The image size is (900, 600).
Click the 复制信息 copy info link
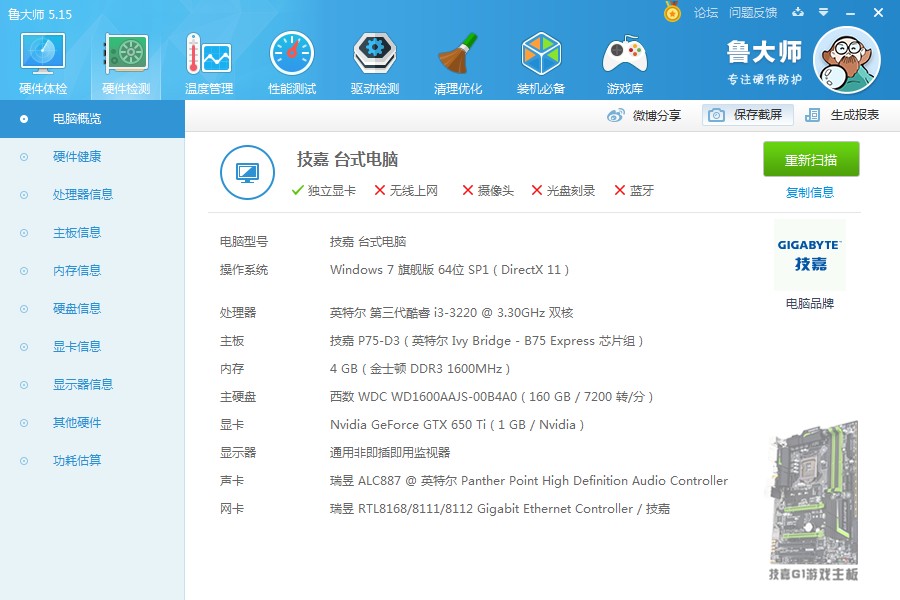tap(809, 192)
